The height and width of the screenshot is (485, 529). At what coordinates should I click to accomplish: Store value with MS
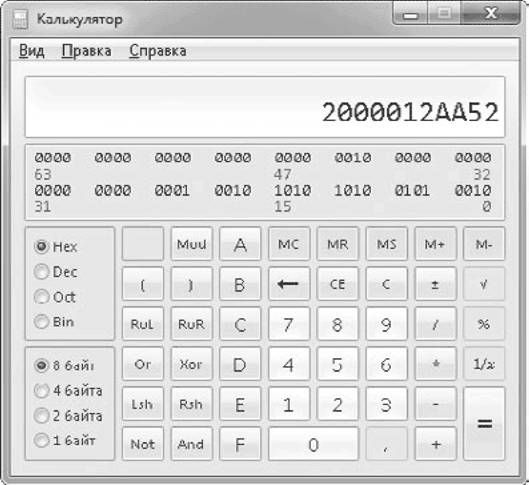pos(387,244)
